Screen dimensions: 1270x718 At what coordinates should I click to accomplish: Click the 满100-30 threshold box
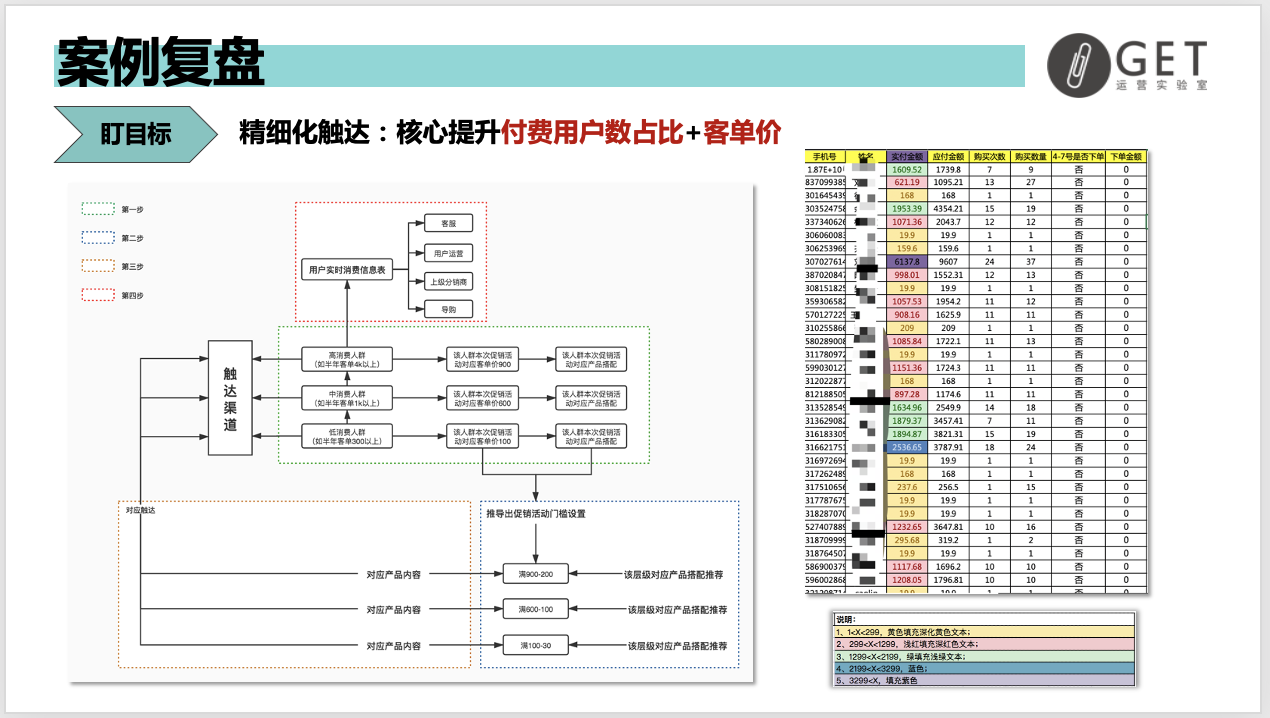tap(535, 646)
